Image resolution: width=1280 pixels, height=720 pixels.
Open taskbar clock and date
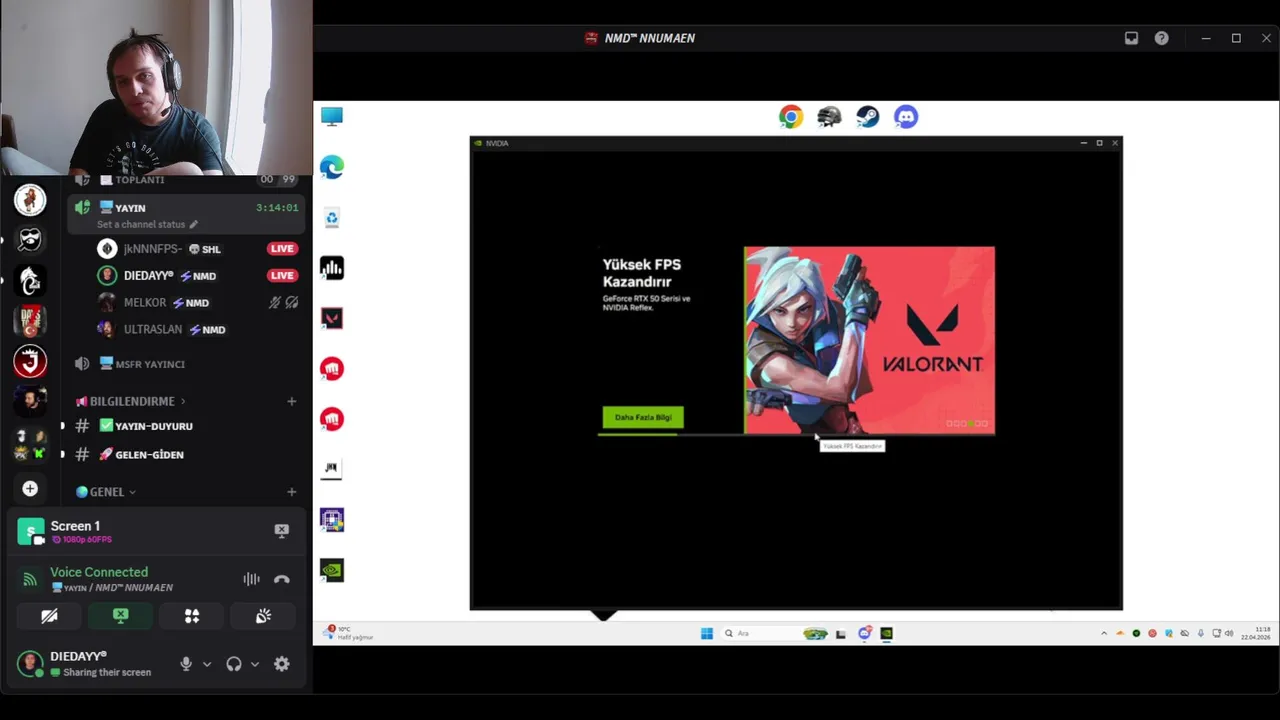[x=1255, y=633]
